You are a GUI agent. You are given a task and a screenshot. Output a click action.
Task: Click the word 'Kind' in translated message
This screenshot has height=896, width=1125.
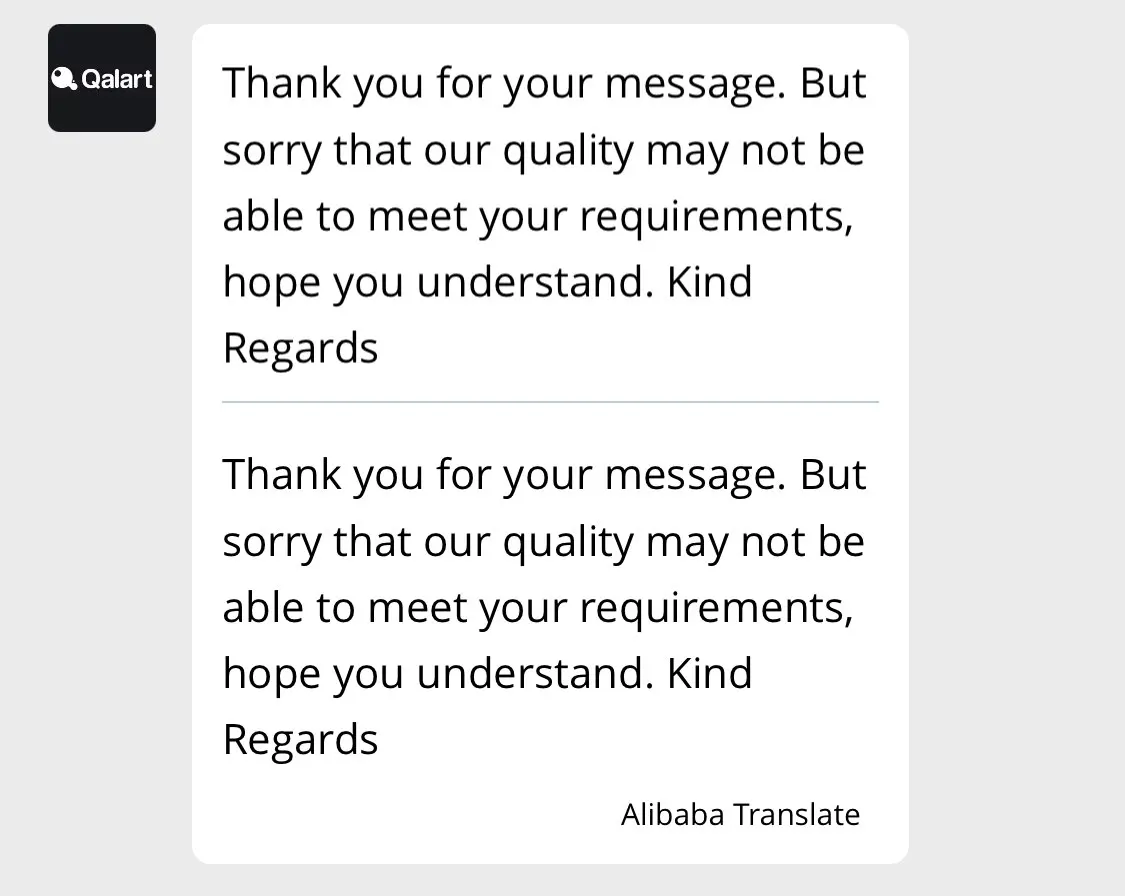[x=709, y=673]
